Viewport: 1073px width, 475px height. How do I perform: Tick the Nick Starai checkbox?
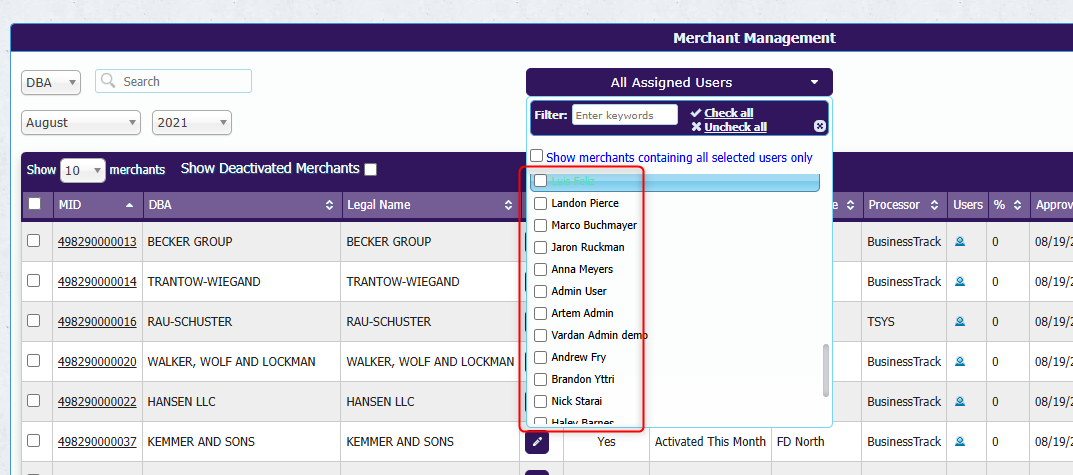click(x=541, y=401)
